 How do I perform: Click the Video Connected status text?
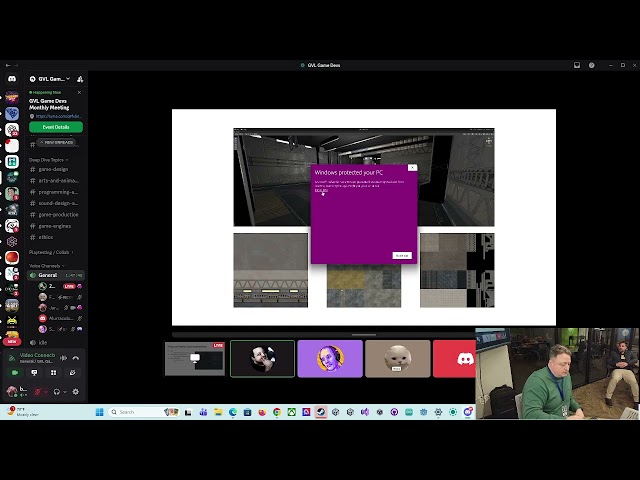(37, 355)
